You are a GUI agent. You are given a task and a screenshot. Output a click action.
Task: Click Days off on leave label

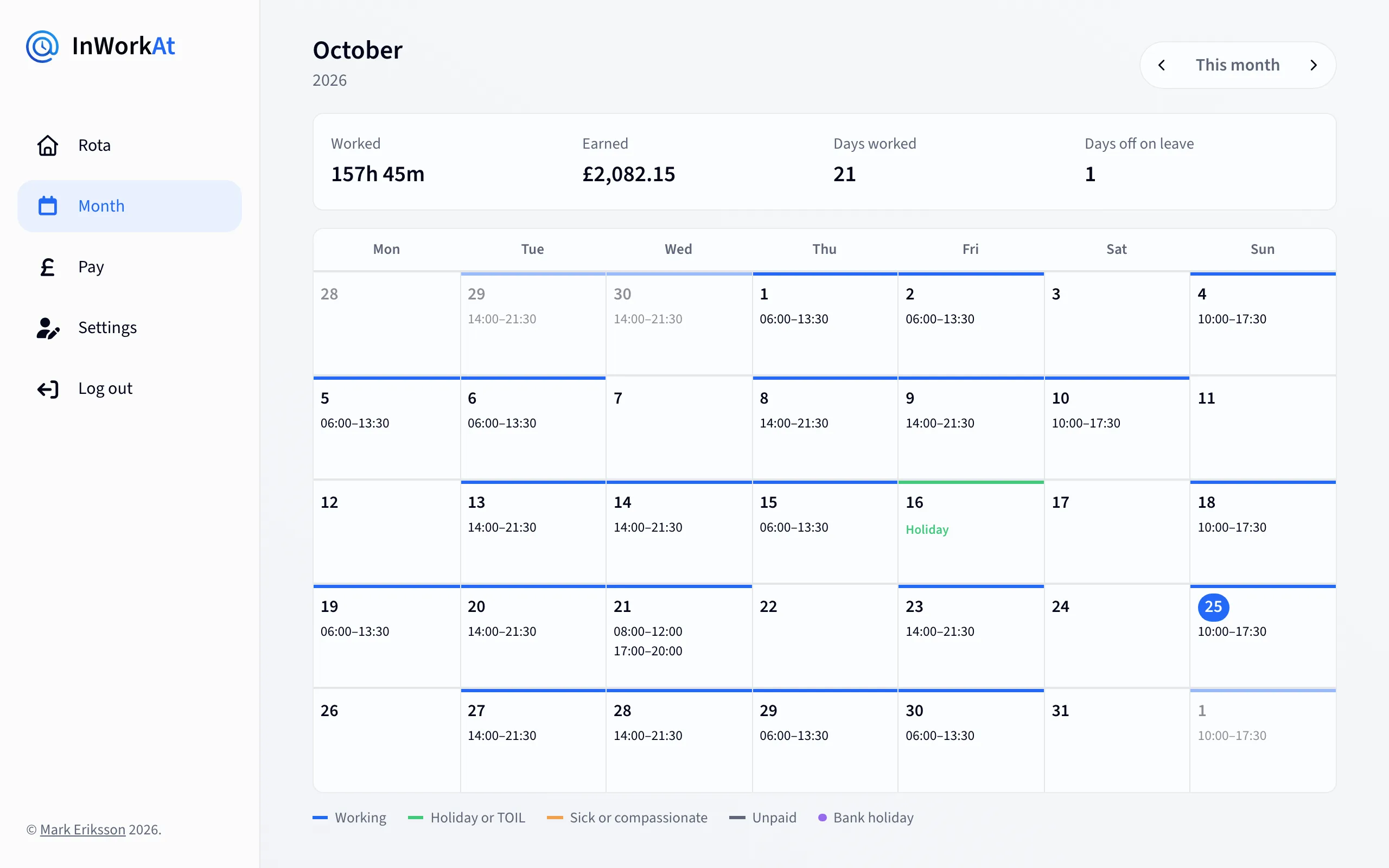point(1139,144)
